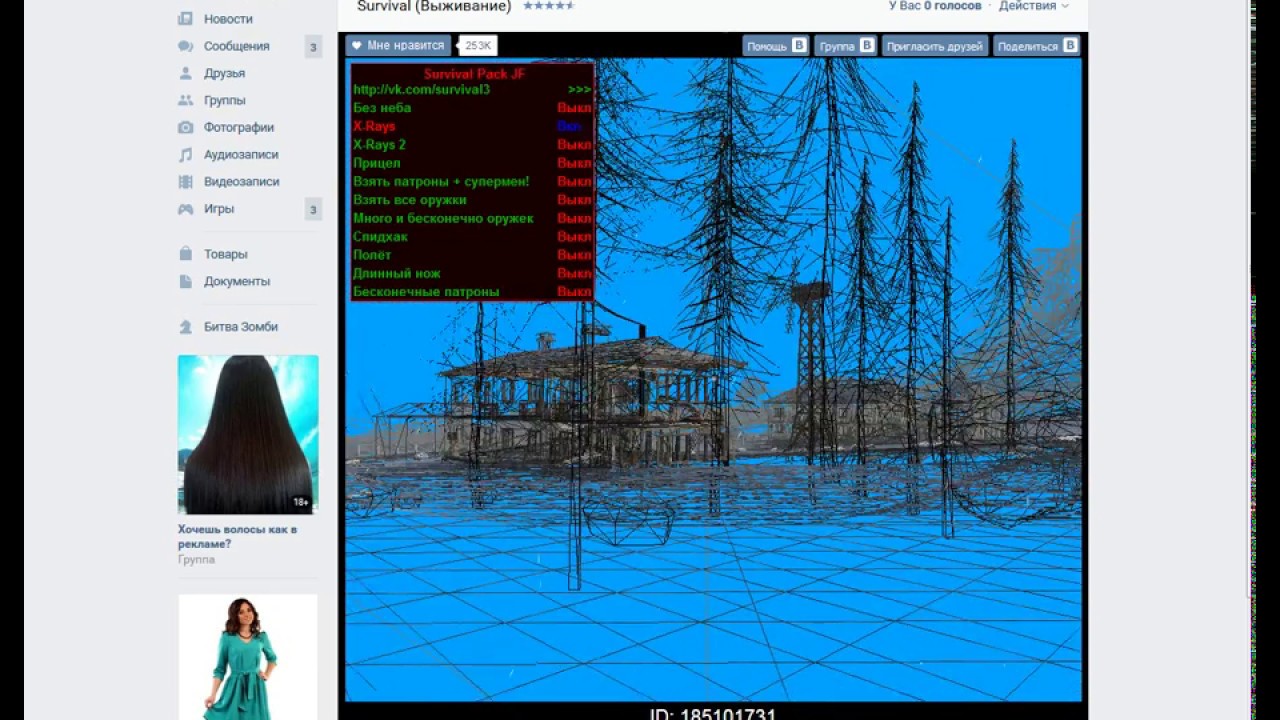The height and width of the screenshot is (720, 1280).
Task: Click the 253K likes counter
Action: [x=478, y=46]
